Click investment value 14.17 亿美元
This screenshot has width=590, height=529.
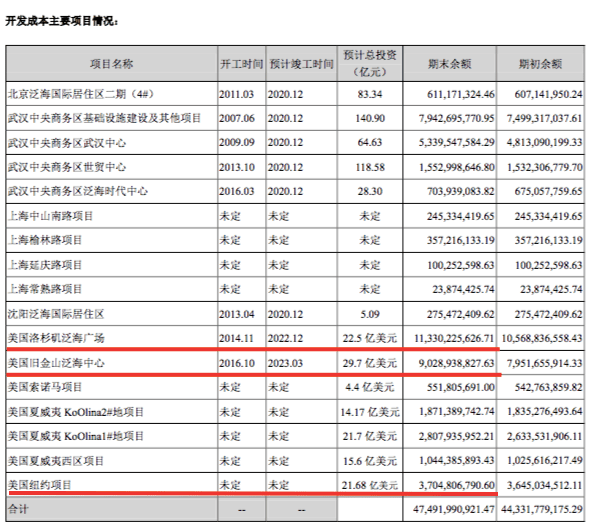tap(370, 412)
